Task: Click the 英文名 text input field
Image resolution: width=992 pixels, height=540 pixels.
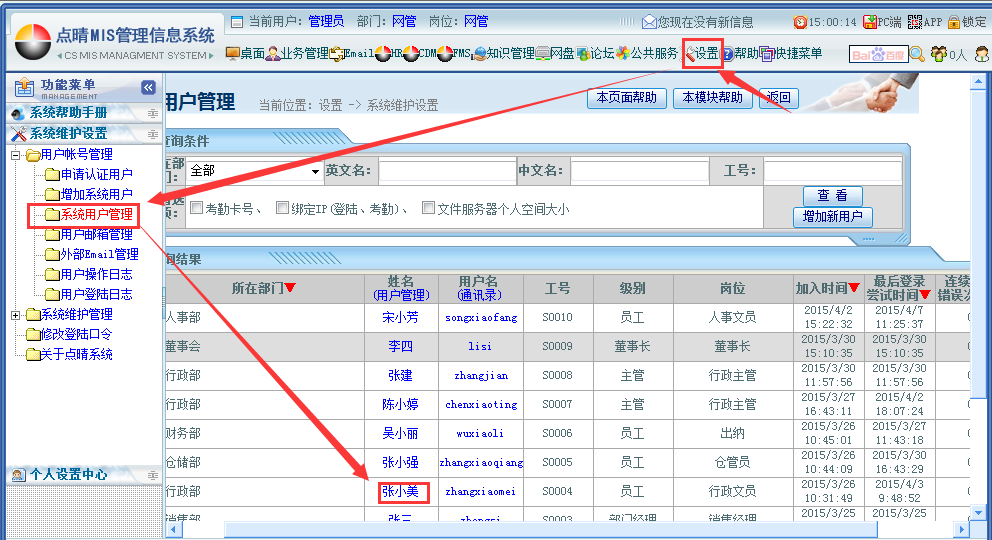Action: point(446,171)
